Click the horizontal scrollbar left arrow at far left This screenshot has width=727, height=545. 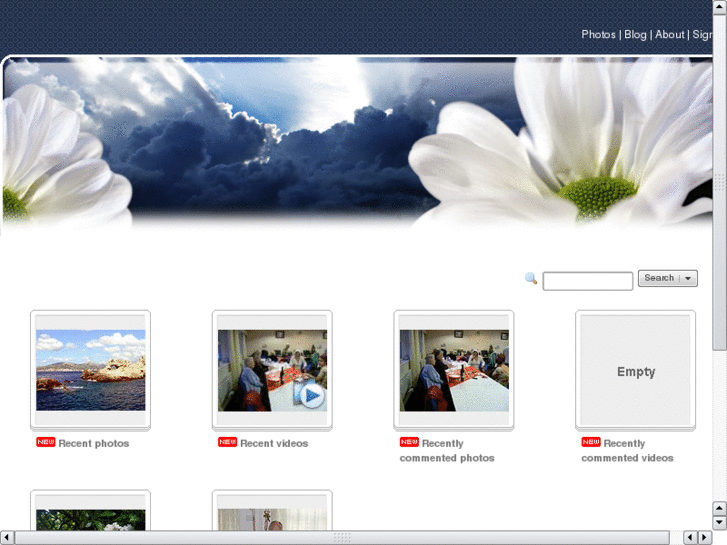6,538
